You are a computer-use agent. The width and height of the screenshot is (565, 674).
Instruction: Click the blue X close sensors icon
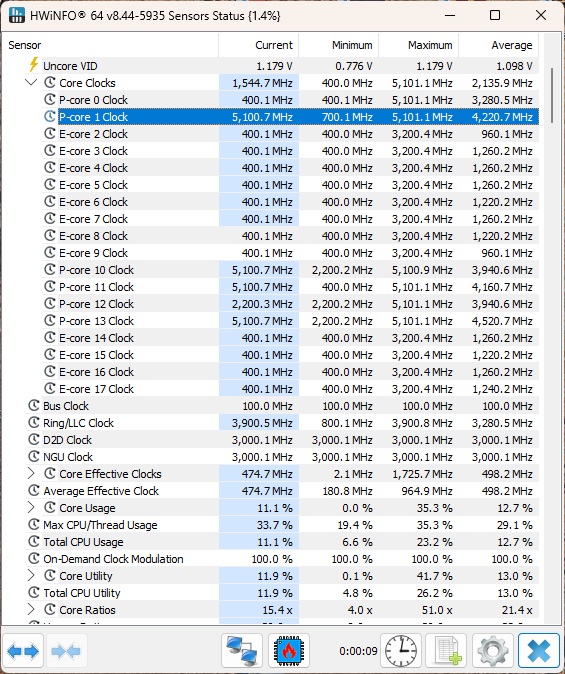click(x=539, y=651)
